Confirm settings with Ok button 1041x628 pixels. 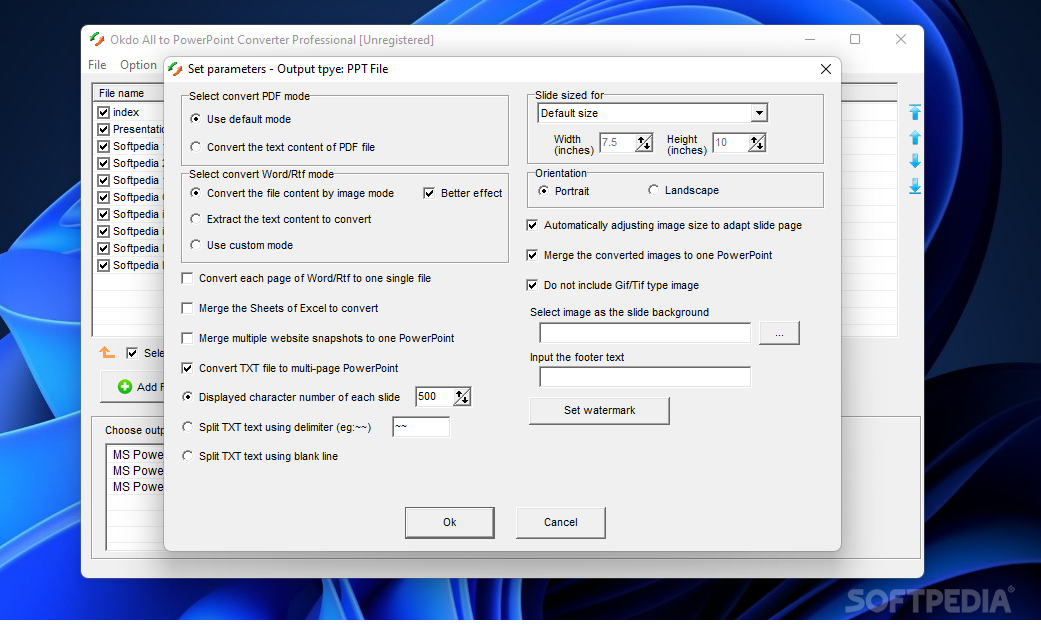point(449,522)
